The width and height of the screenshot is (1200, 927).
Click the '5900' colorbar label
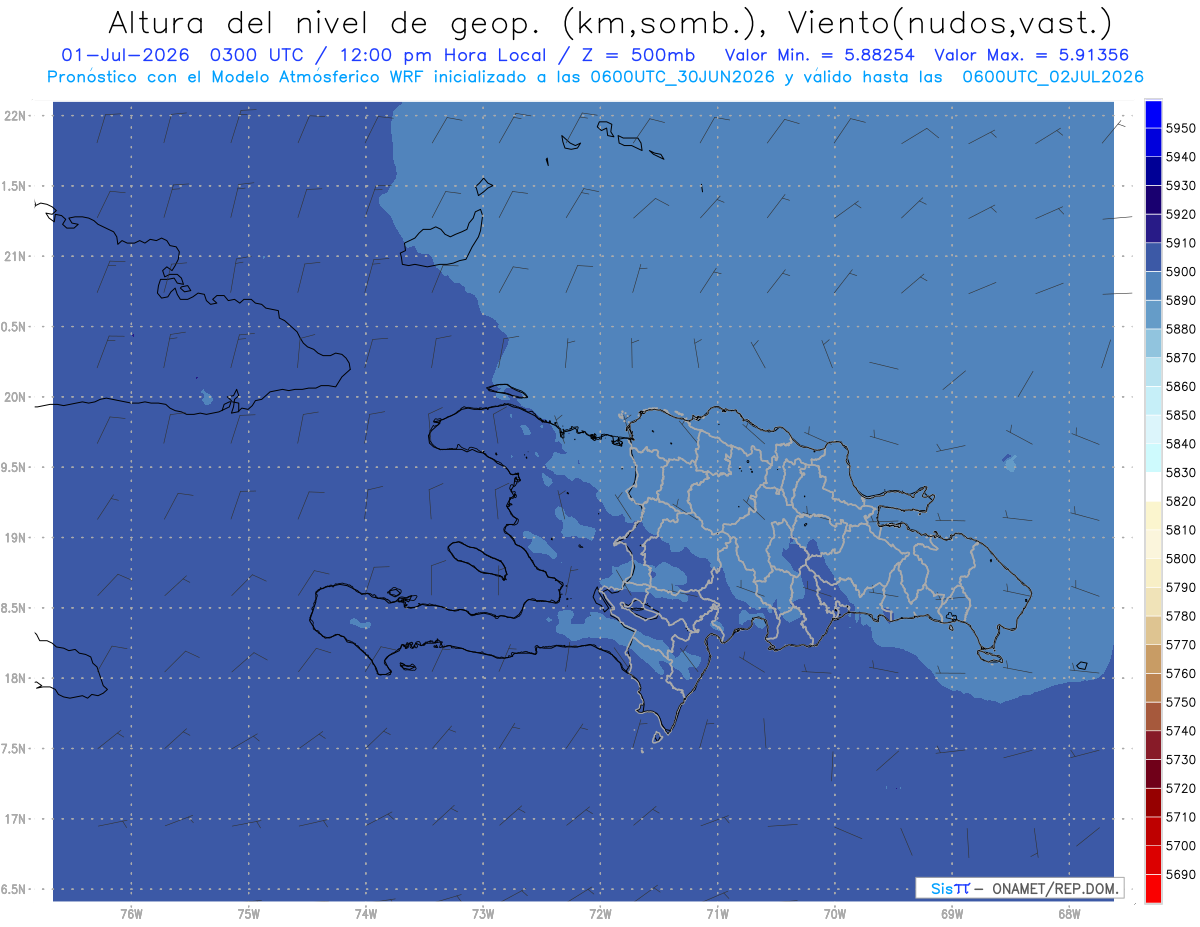1181,272
